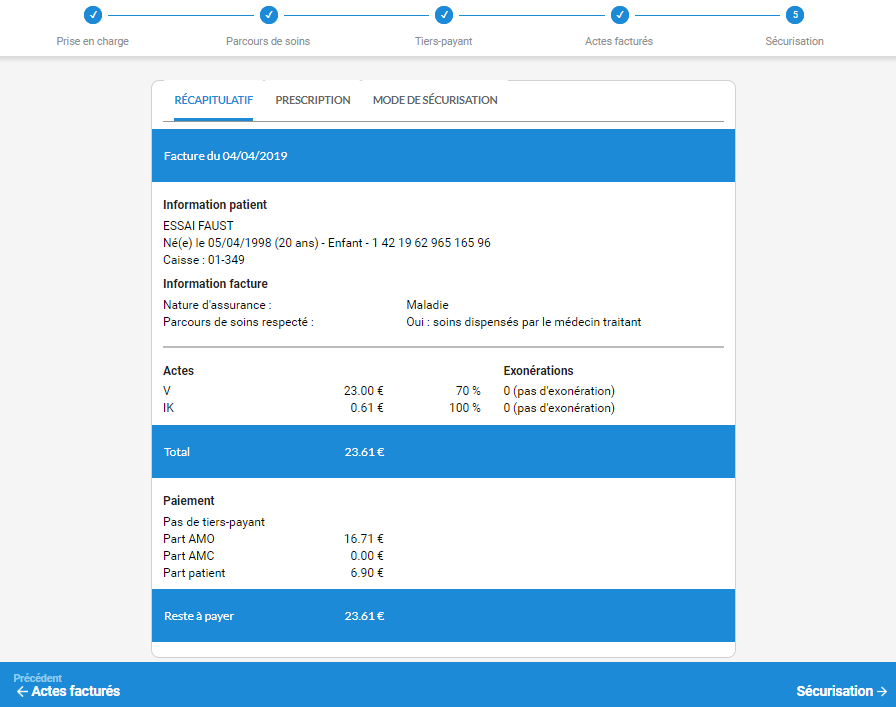
Task: Click the IK act line at 0.61 €
Action: 273,408
